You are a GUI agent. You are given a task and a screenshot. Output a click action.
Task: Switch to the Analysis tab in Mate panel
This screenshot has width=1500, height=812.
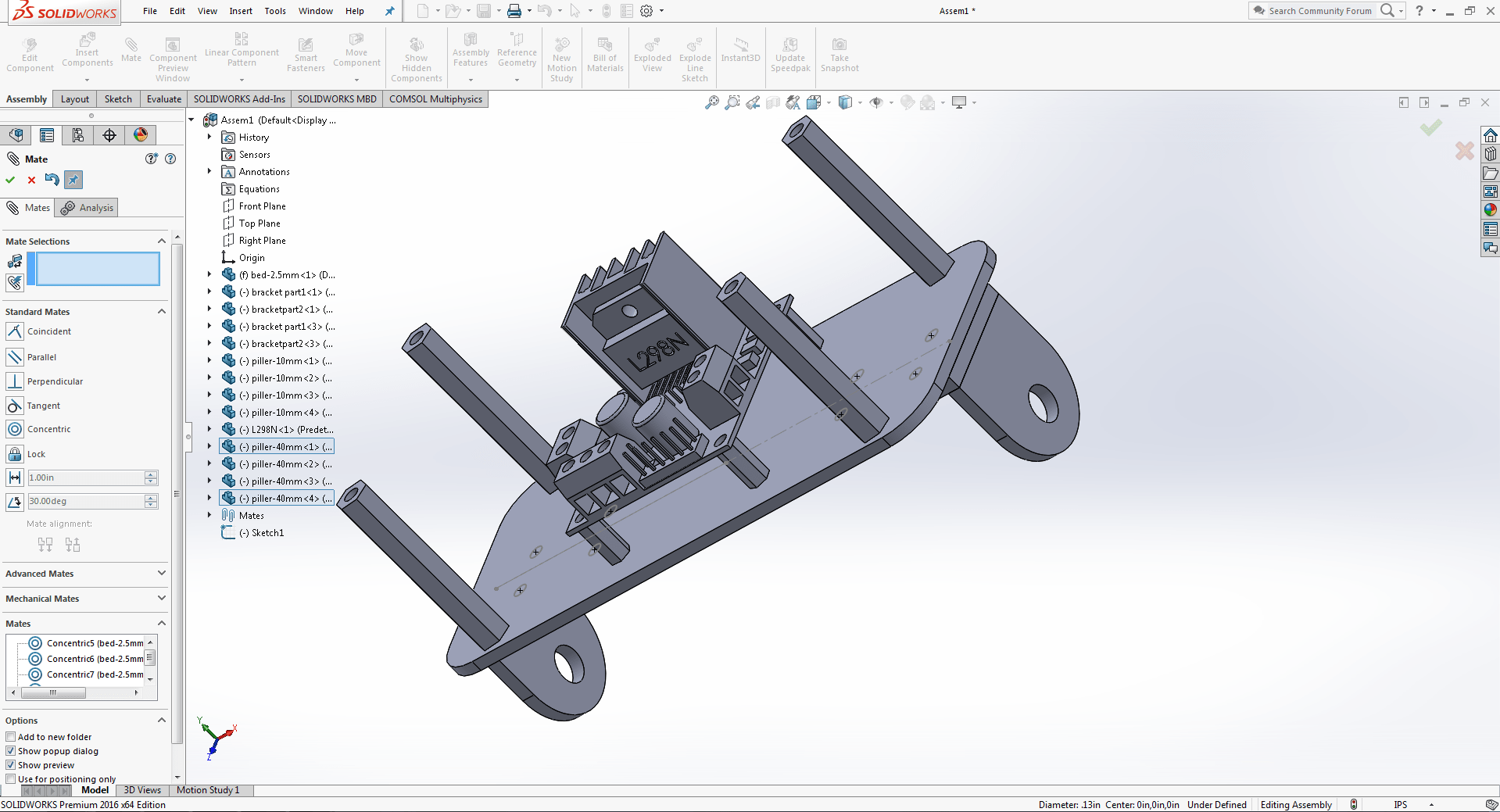click(x=88, y=208)
